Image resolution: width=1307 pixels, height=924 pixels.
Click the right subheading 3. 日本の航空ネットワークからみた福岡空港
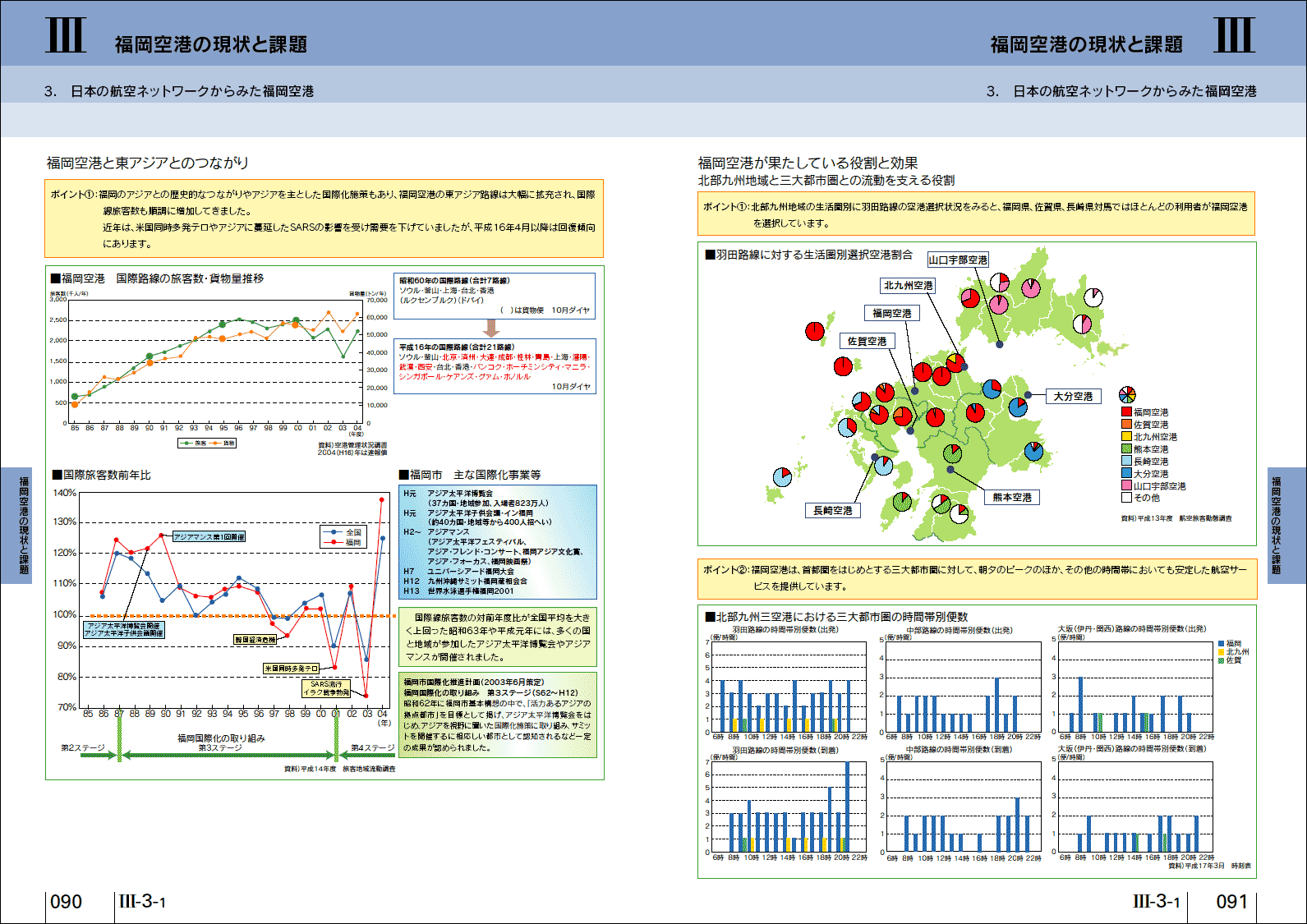point(1121,91)
